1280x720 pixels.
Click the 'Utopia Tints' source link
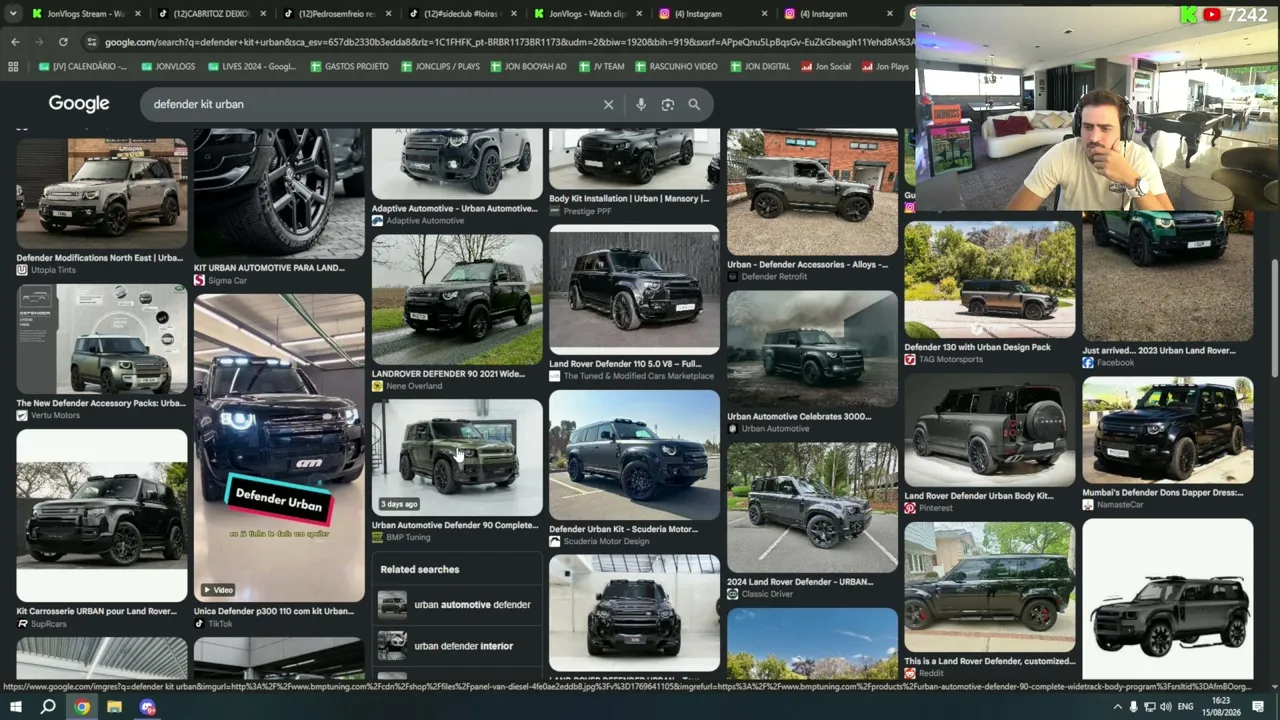click(x=53, y=270)
